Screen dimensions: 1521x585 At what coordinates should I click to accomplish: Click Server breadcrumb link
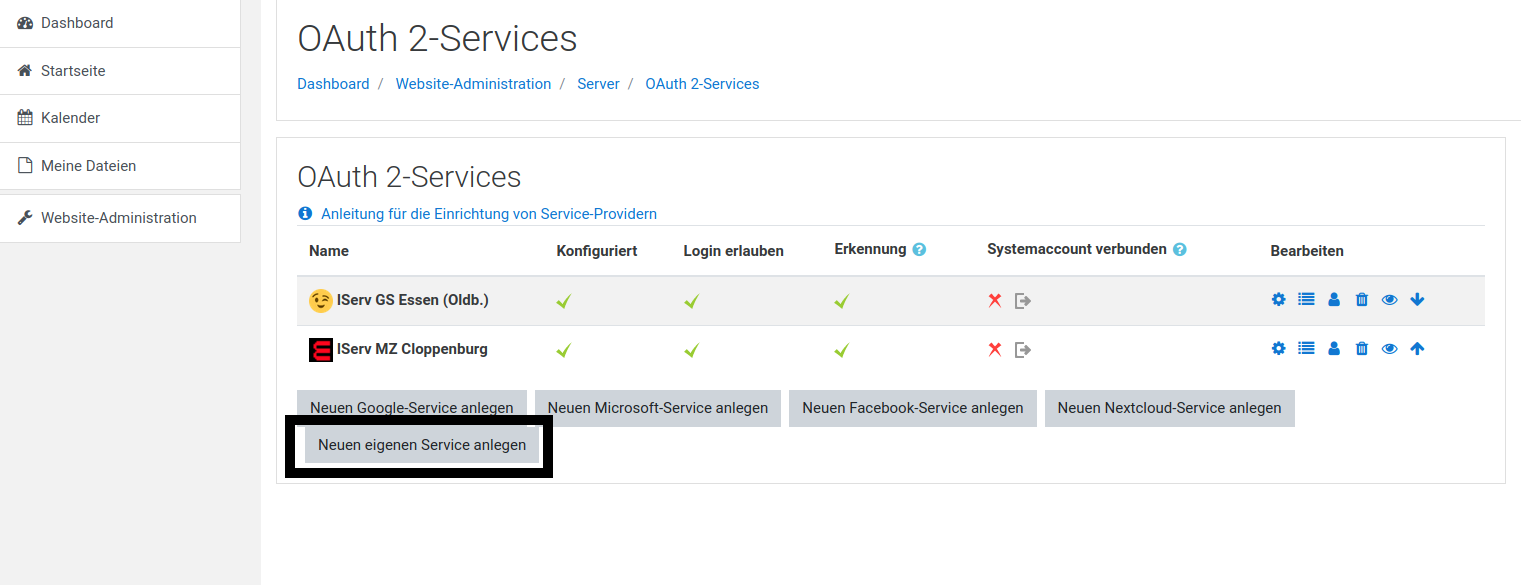[x=598, y=84]
